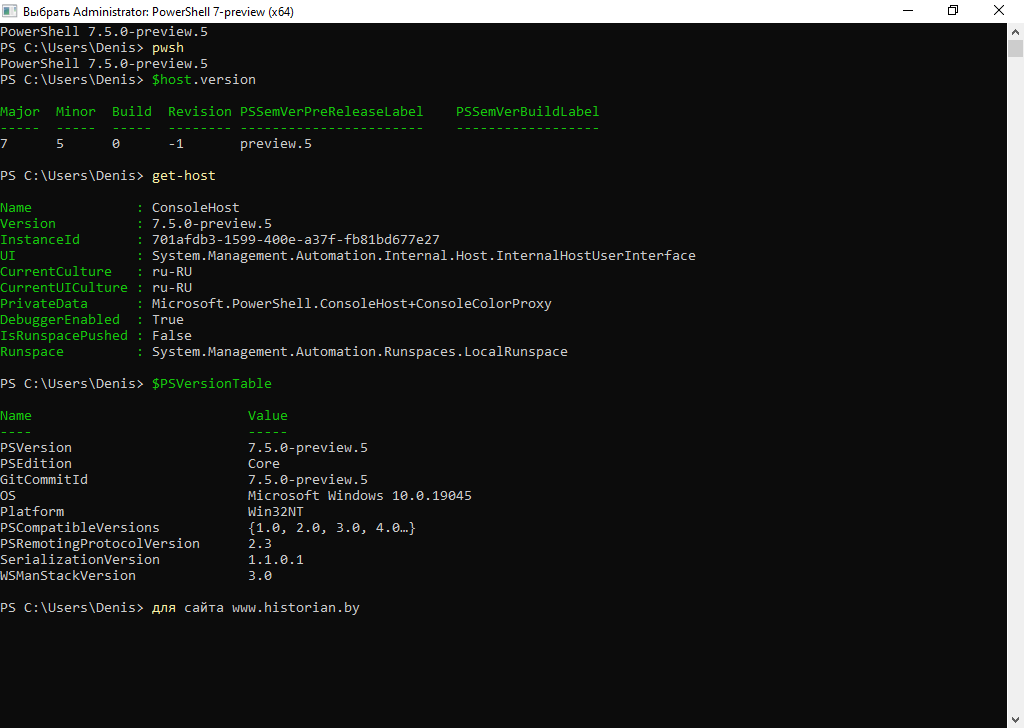Click the ConsoleHost name value
This screenshot has width=1024, height=728.
point(195,208)
